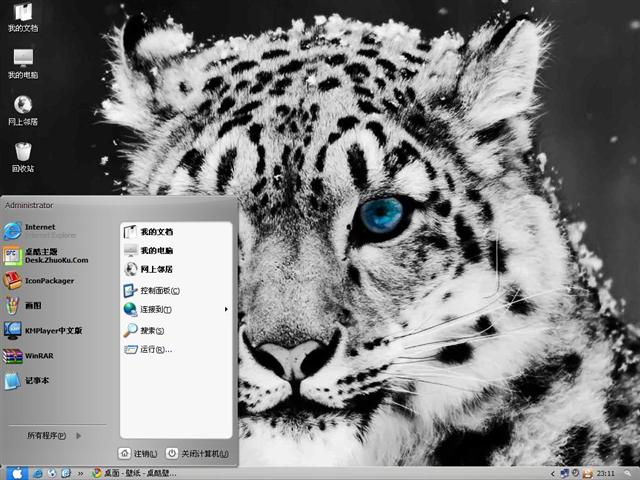The height and width of the screenshot is (480, 640).
Task: Open 画图 paint program
Action: 23,305
